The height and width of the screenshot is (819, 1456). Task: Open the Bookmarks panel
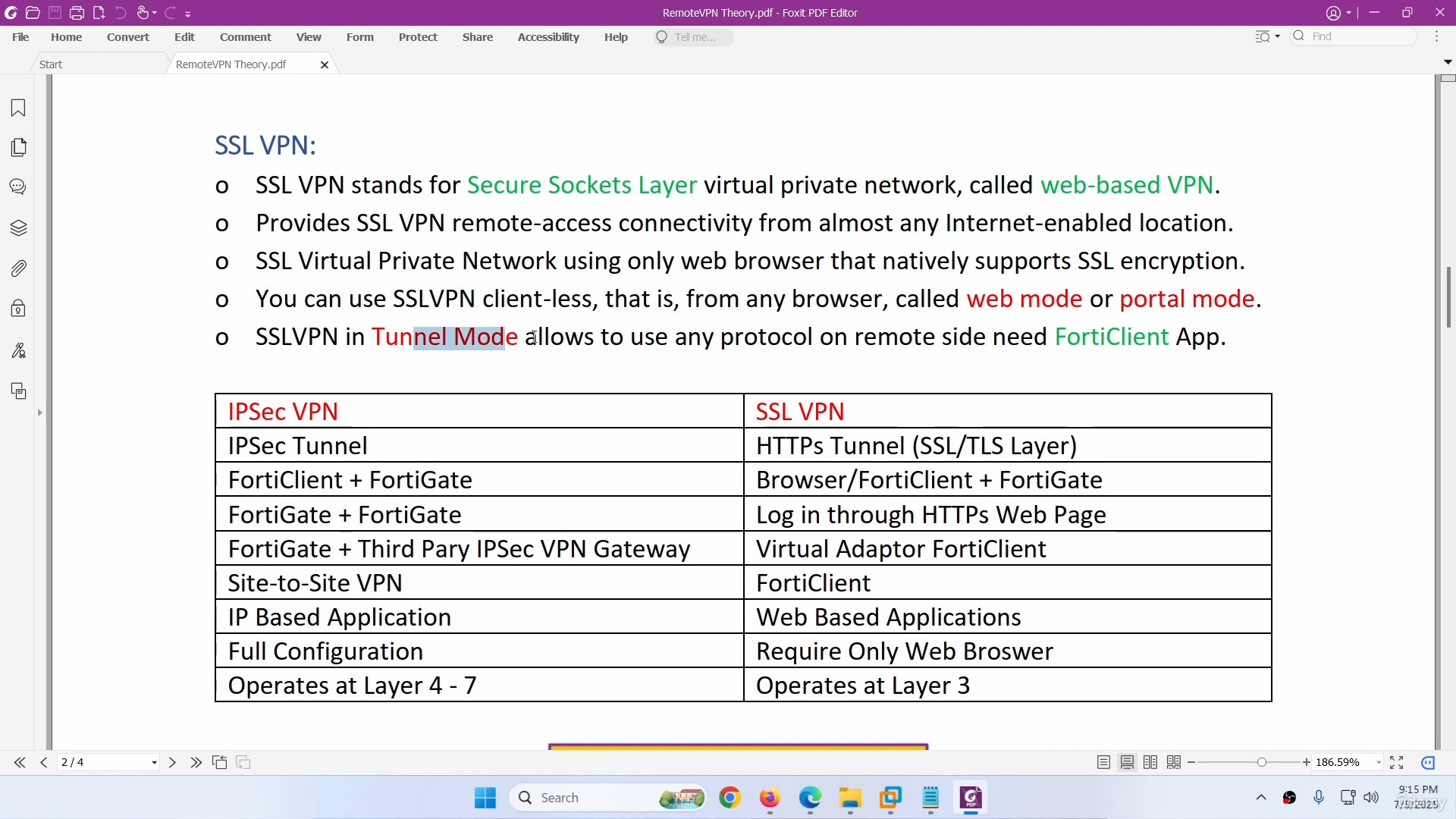(x=18, y=108)
